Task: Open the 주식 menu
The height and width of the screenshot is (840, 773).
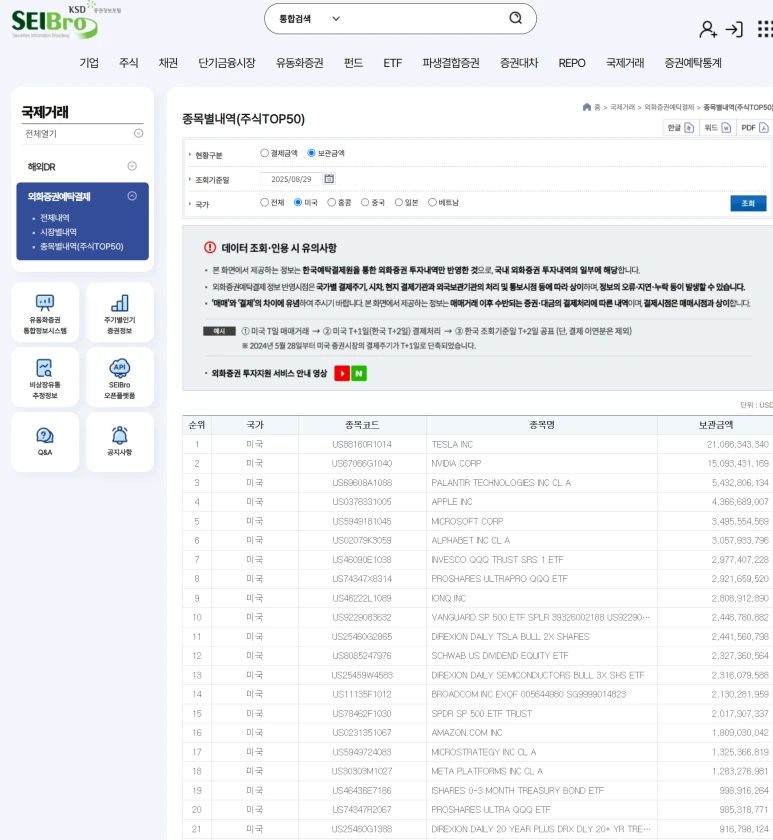Action: (x=129, y=63)
